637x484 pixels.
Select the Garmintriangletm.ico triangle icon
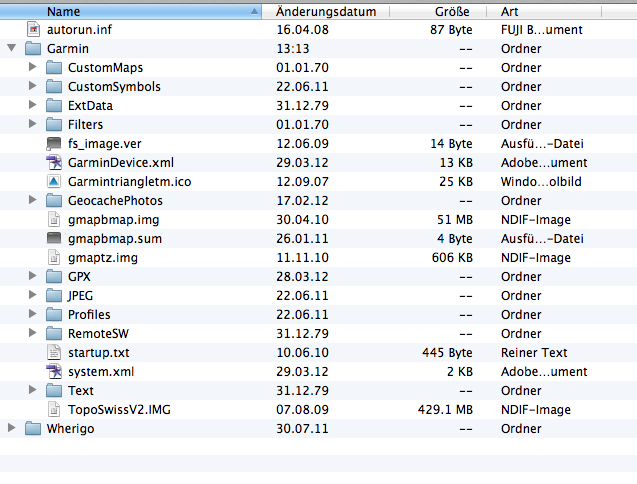click(54, 182)
